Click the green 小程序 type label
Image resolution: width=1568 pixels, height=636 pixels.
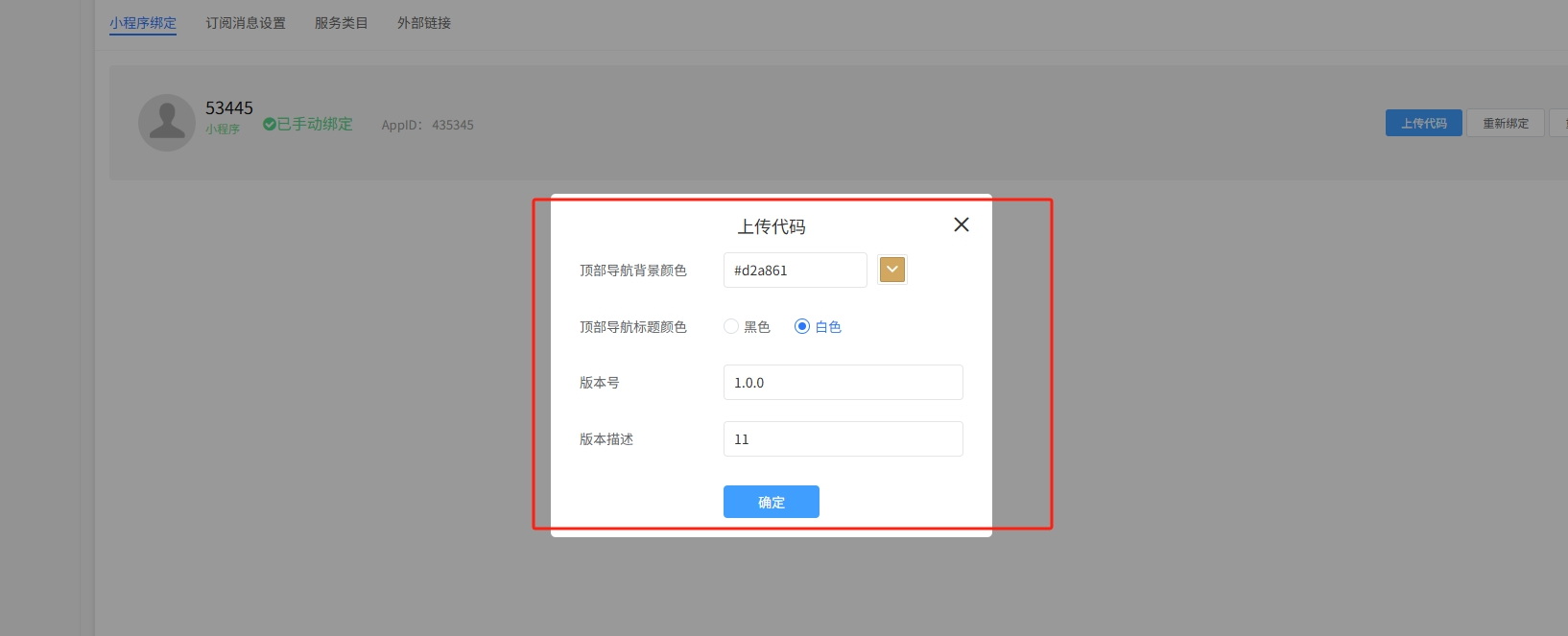(223, 129)
